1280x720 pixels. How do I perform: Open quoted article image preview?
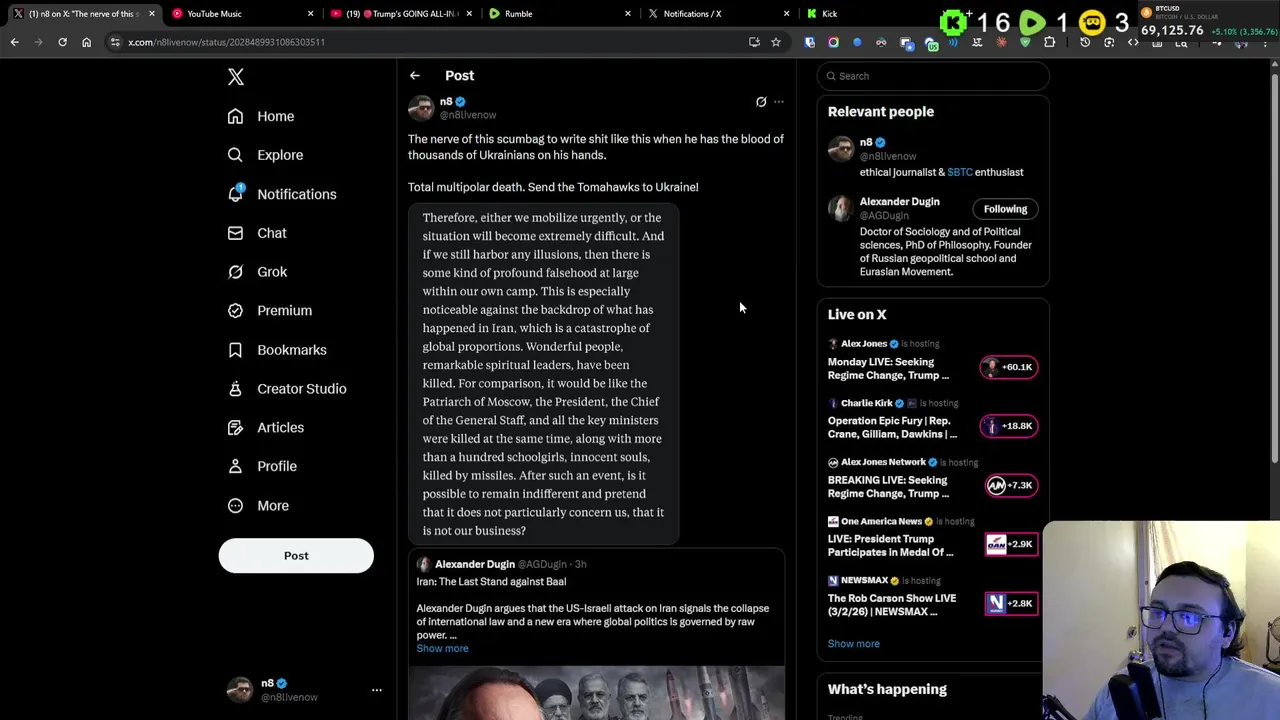pos(596,692)
